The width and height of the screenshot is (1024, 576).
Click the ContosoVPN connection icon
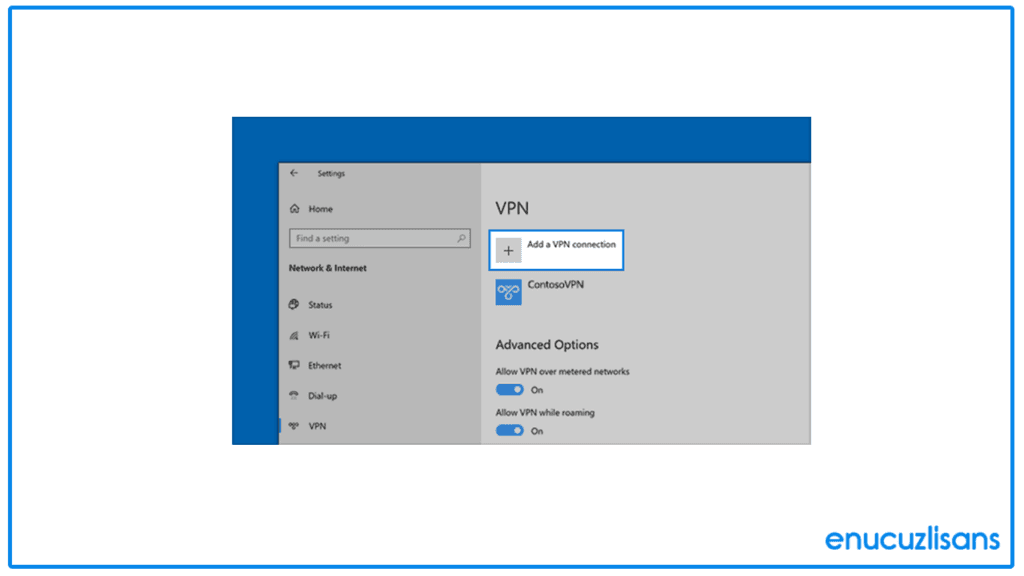[x=508, y=290]
